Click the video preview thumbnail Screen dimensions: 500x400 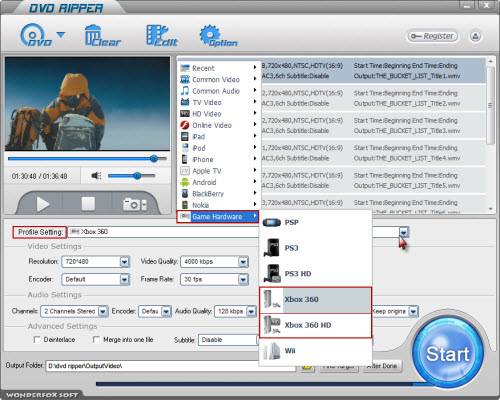(87, 104)
